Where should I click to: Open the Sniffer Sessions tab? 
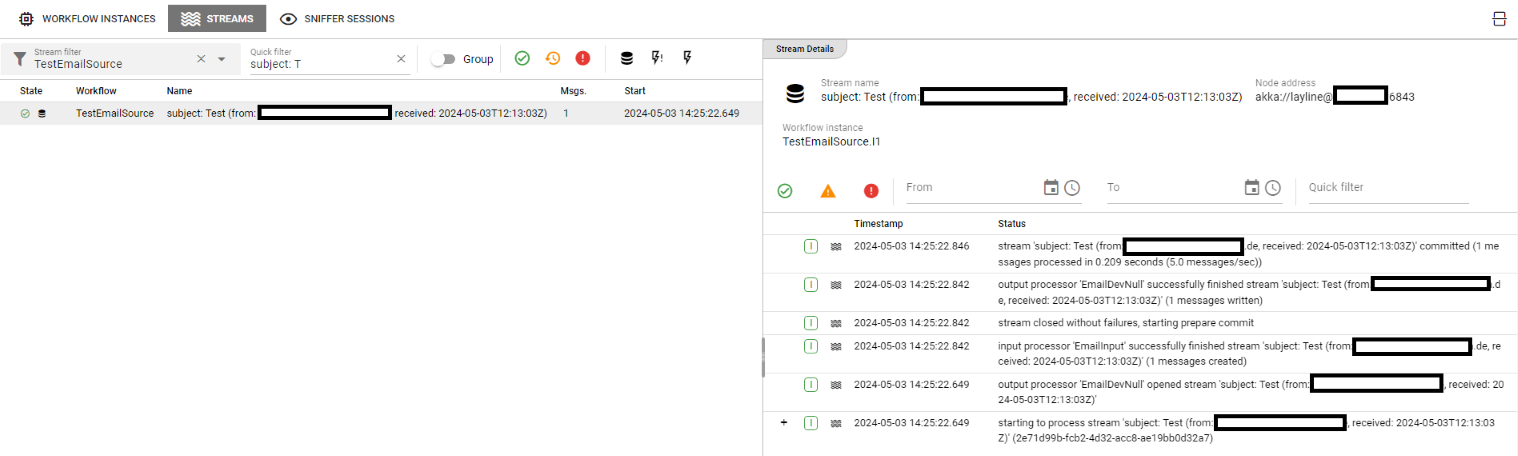point(337,19)
